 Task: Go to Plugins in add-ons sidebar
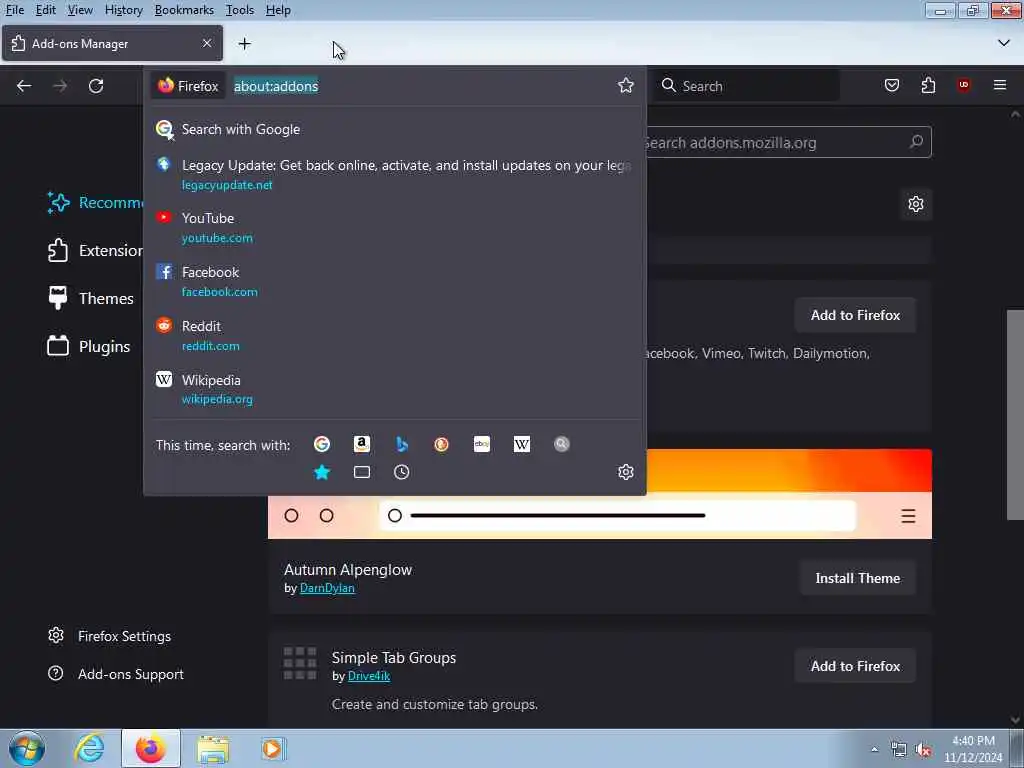click(x=89, y=346)
